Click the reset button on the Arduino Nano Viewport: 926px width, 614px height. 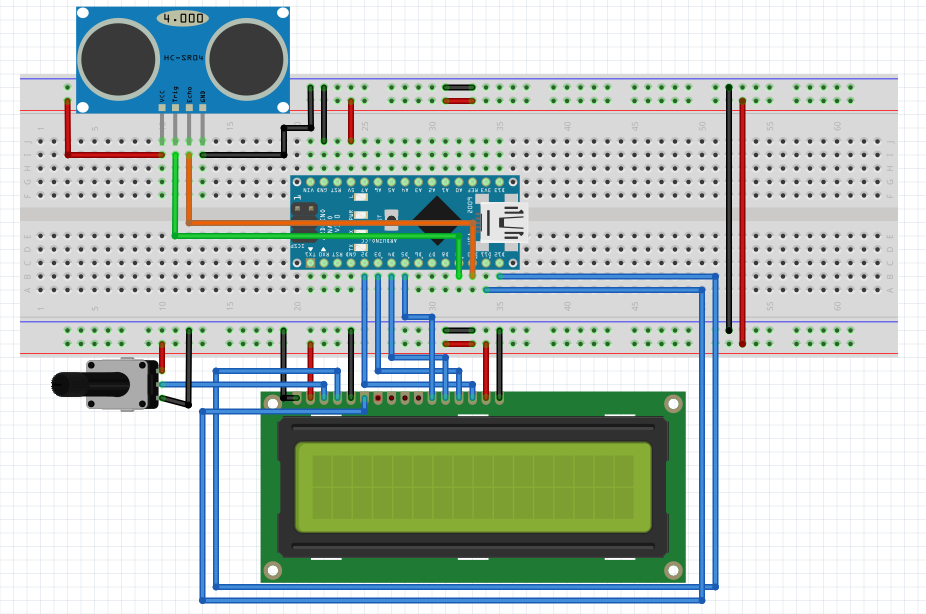(391, 218)
